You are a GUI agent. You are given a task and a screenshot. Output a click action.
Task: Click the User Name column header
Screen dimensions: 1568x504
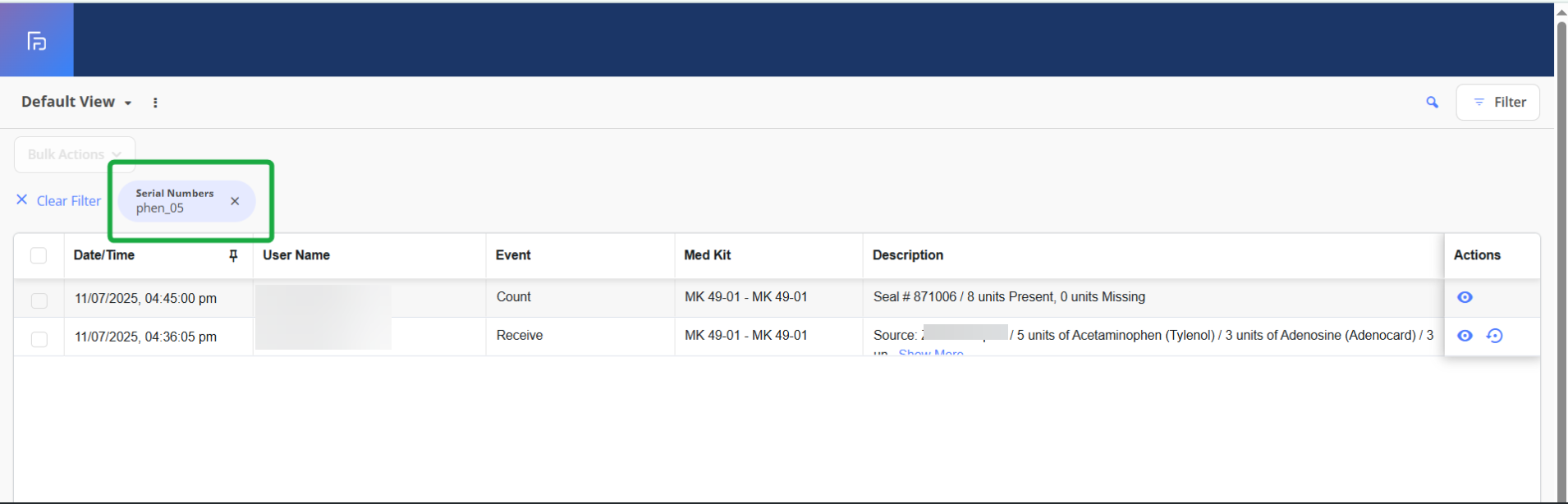[296, 255]
